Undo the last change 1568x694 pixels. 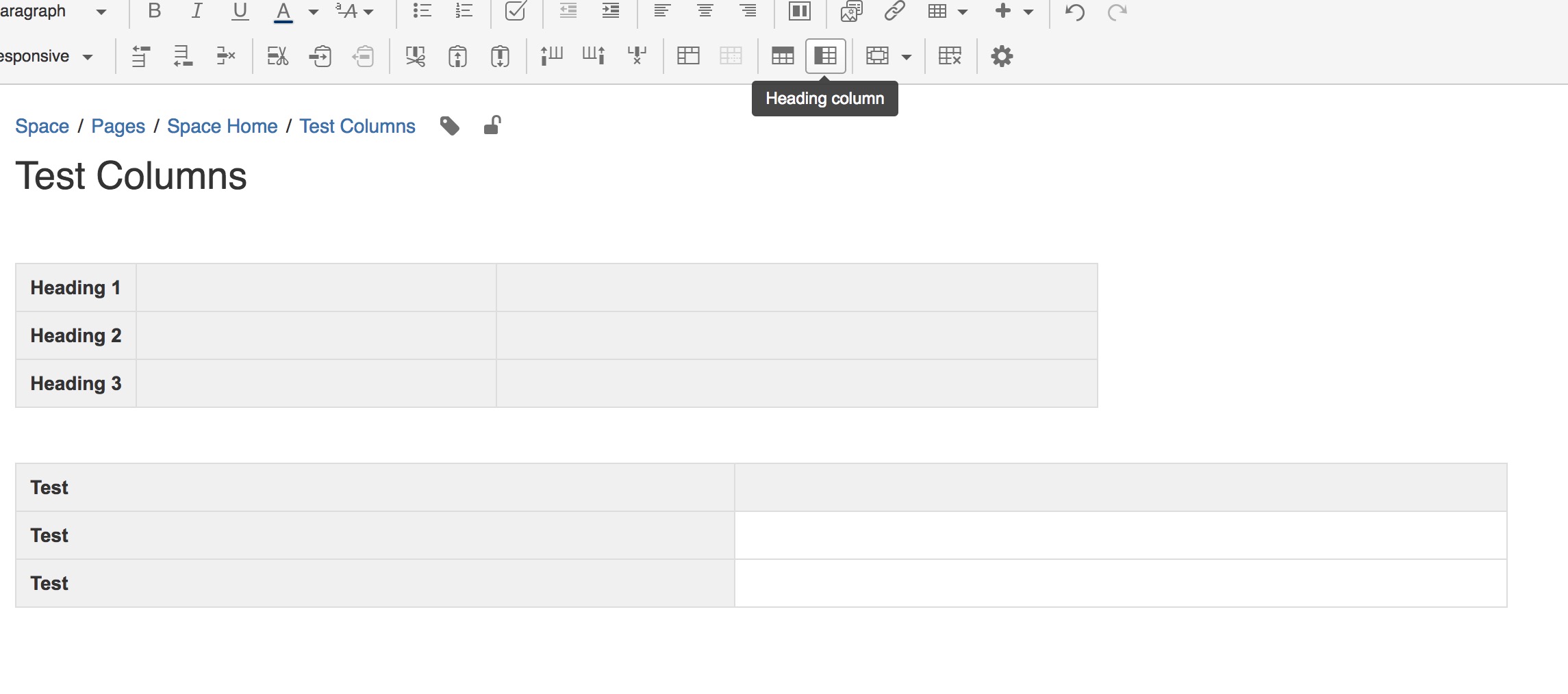point(1074,12)
